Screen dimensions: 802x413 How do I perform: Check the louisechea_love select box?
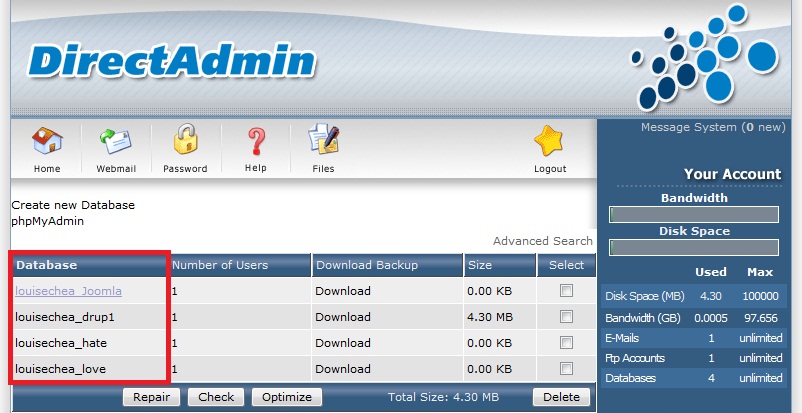click(566, 368)
